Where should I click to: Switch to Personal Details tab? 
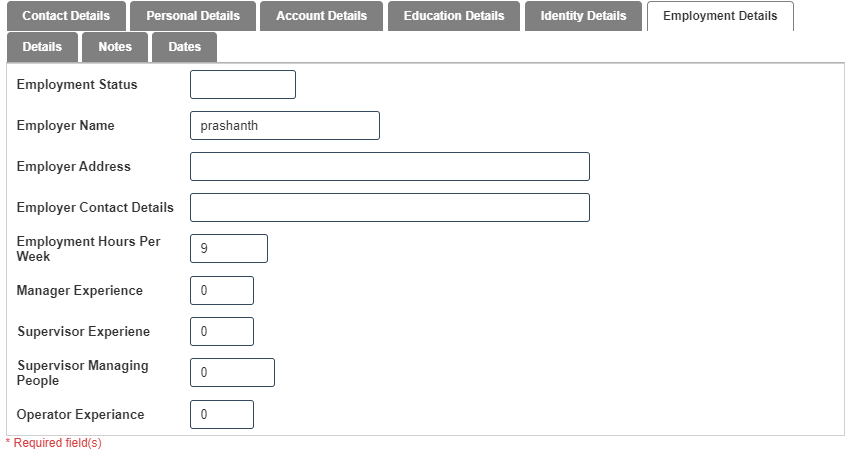click(193, 16)
